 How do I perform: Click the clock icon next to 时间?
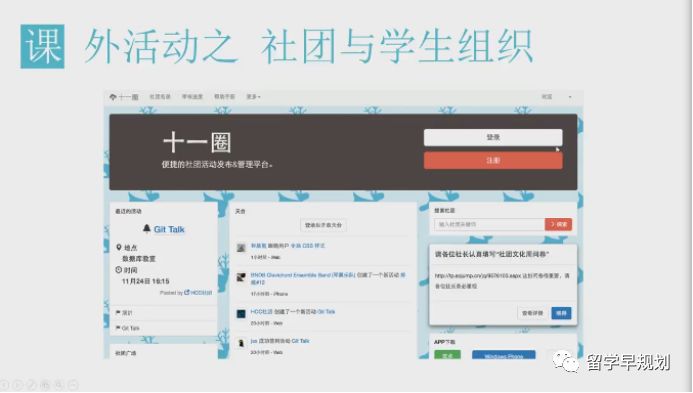pyautogui.click(x=118, y=270)
